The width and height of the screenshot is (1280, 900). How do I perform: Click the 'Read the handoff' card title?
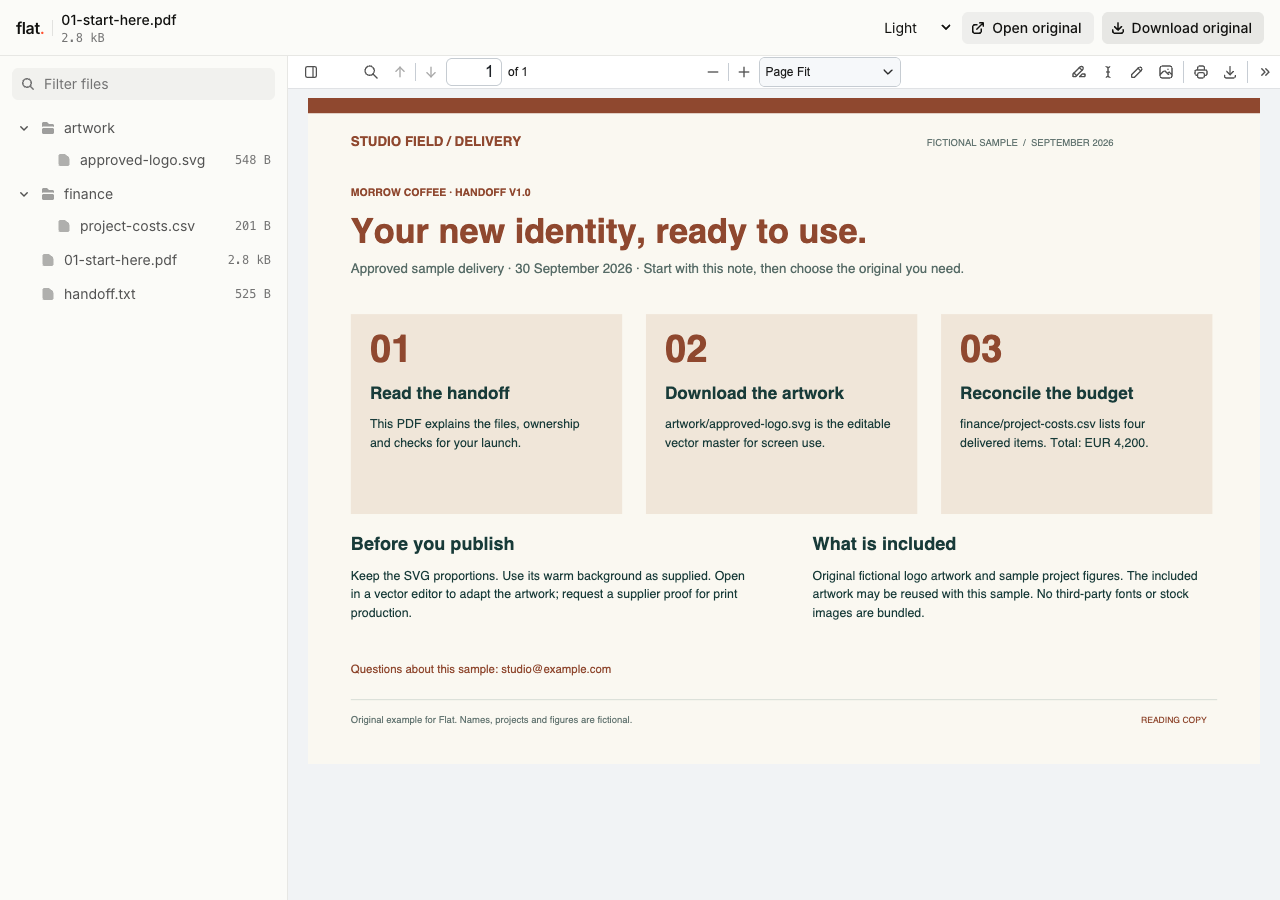(x=440, y=393)
